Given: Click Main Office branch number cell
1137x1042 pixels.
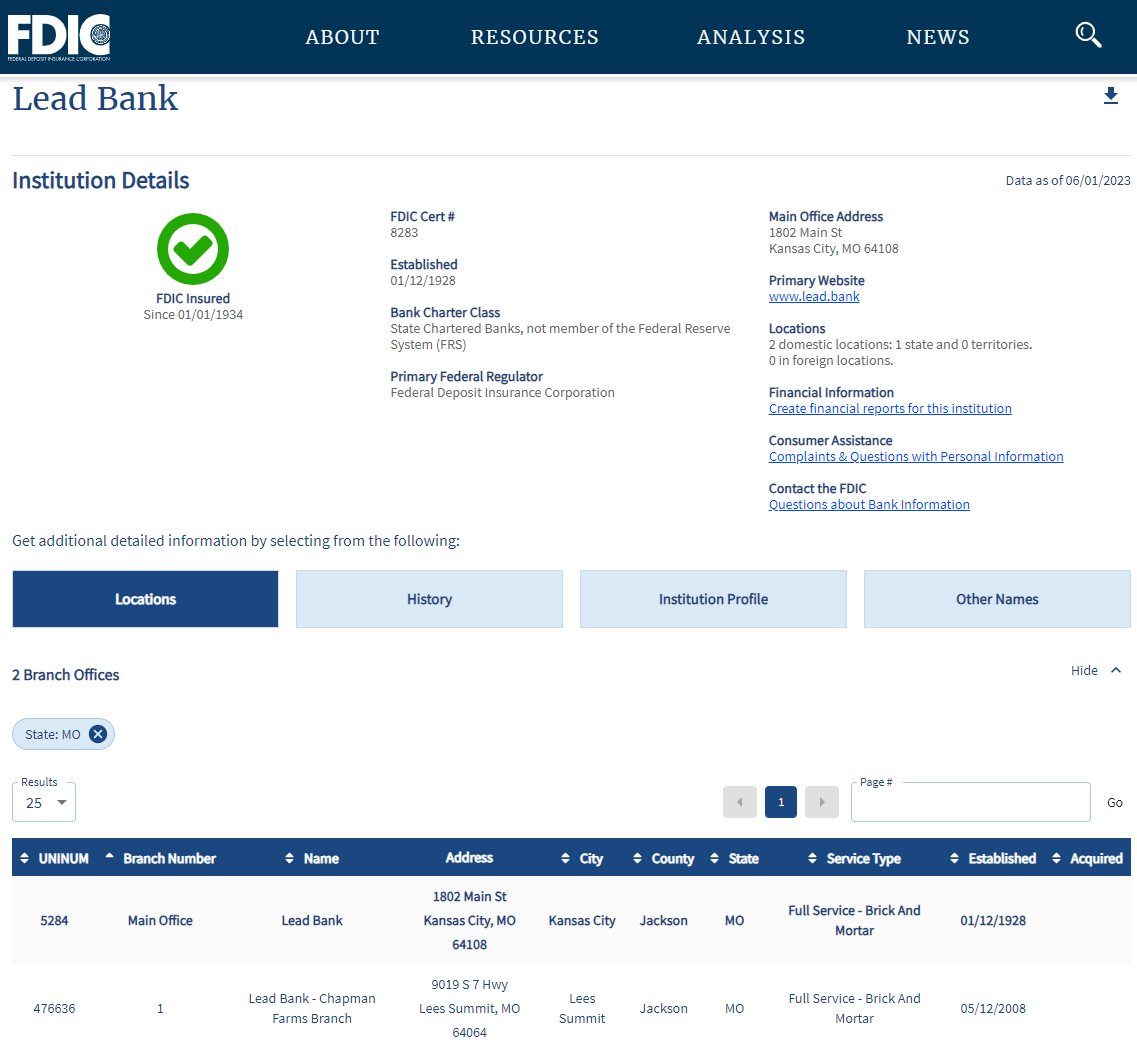Looking at the screenshot, I should (x=160, y=920).
